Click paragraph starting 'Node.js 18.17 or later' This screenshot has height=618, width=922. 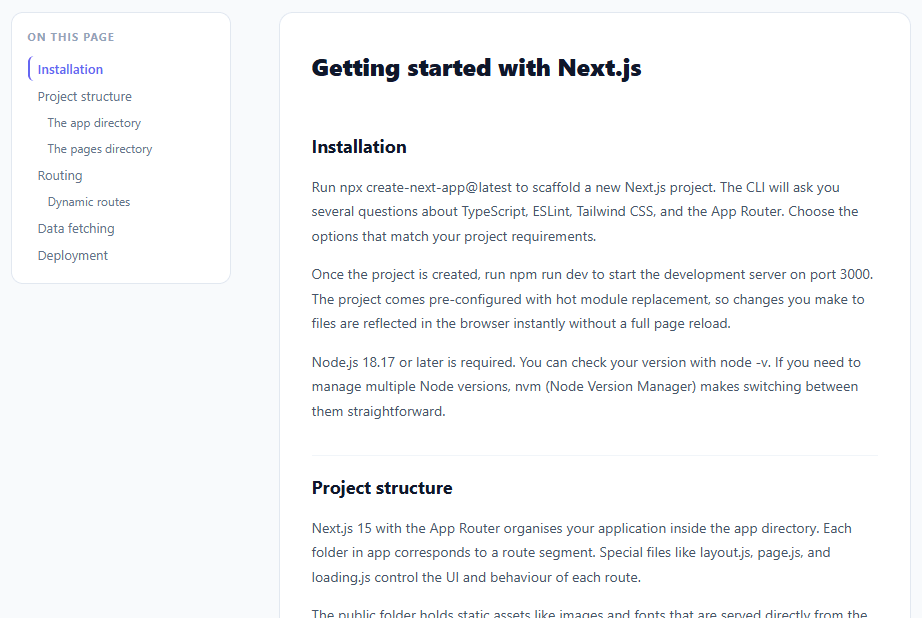(x=594, y=386)
